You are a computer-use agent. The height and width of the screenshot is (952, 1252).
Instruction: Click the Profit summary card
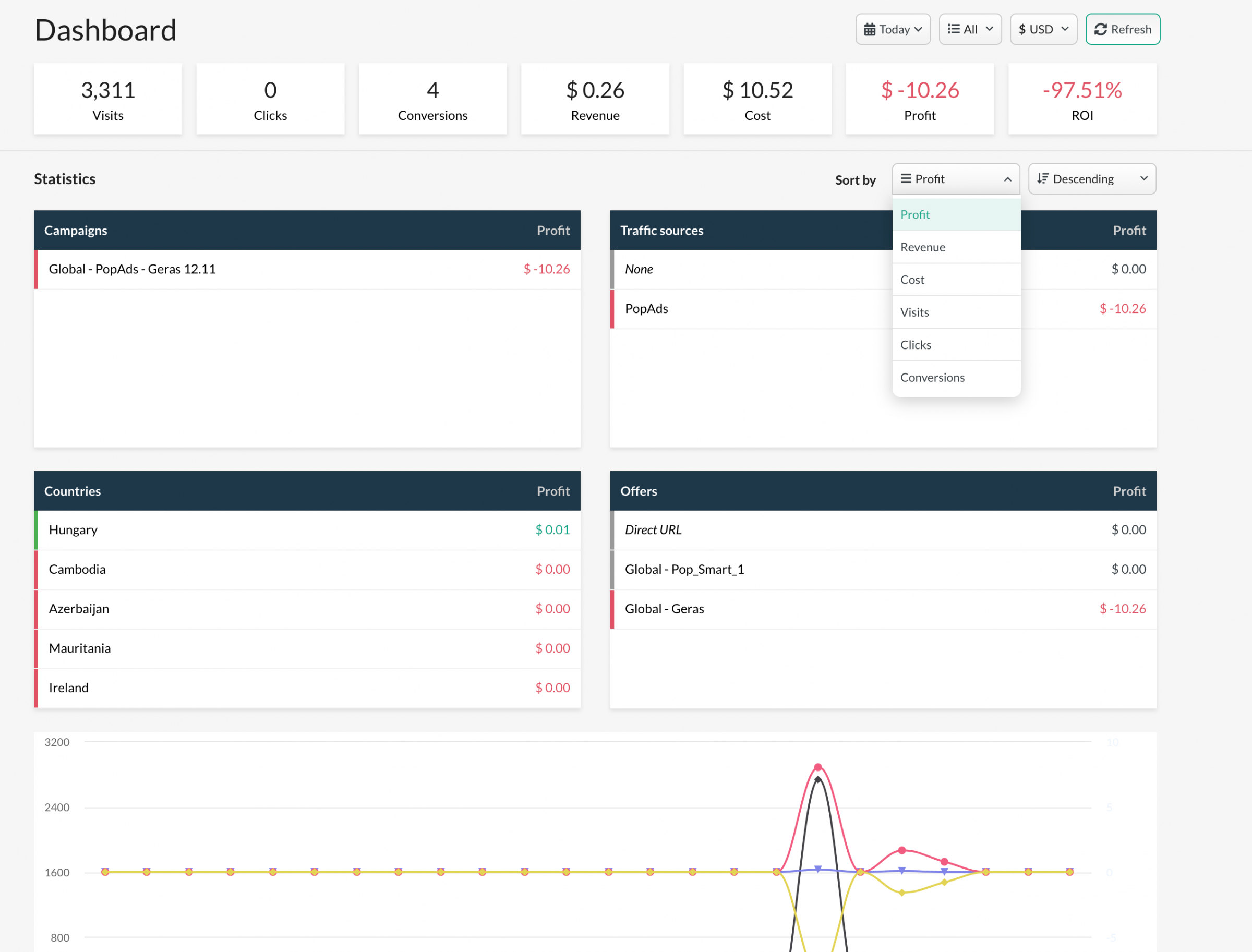919,99
